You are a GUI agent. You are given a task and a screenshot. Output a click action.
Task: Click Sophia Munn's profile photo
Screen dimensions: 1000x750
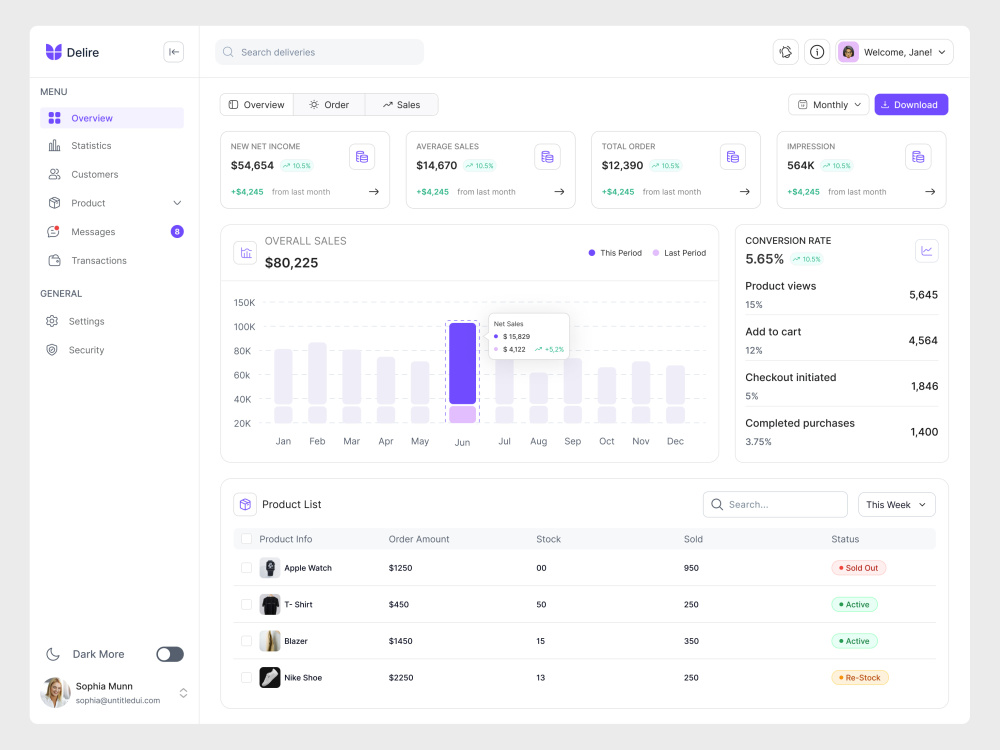[55, 693]
